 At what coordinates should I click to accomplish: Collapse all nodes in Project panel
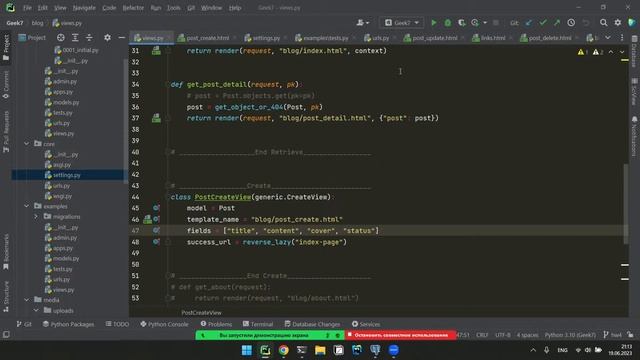(89, 38)
